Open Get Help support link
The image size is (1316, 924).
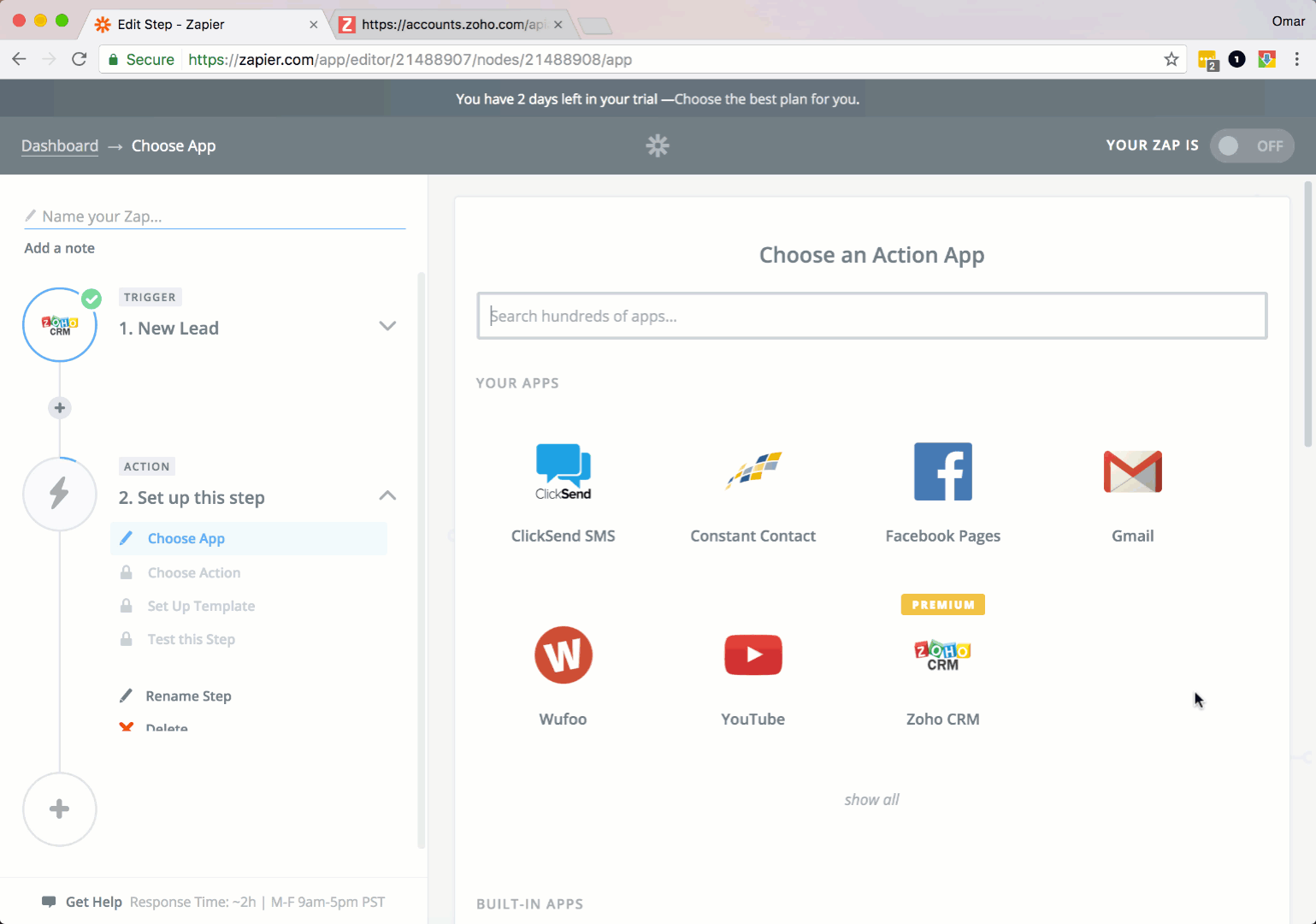click(94, 902)
